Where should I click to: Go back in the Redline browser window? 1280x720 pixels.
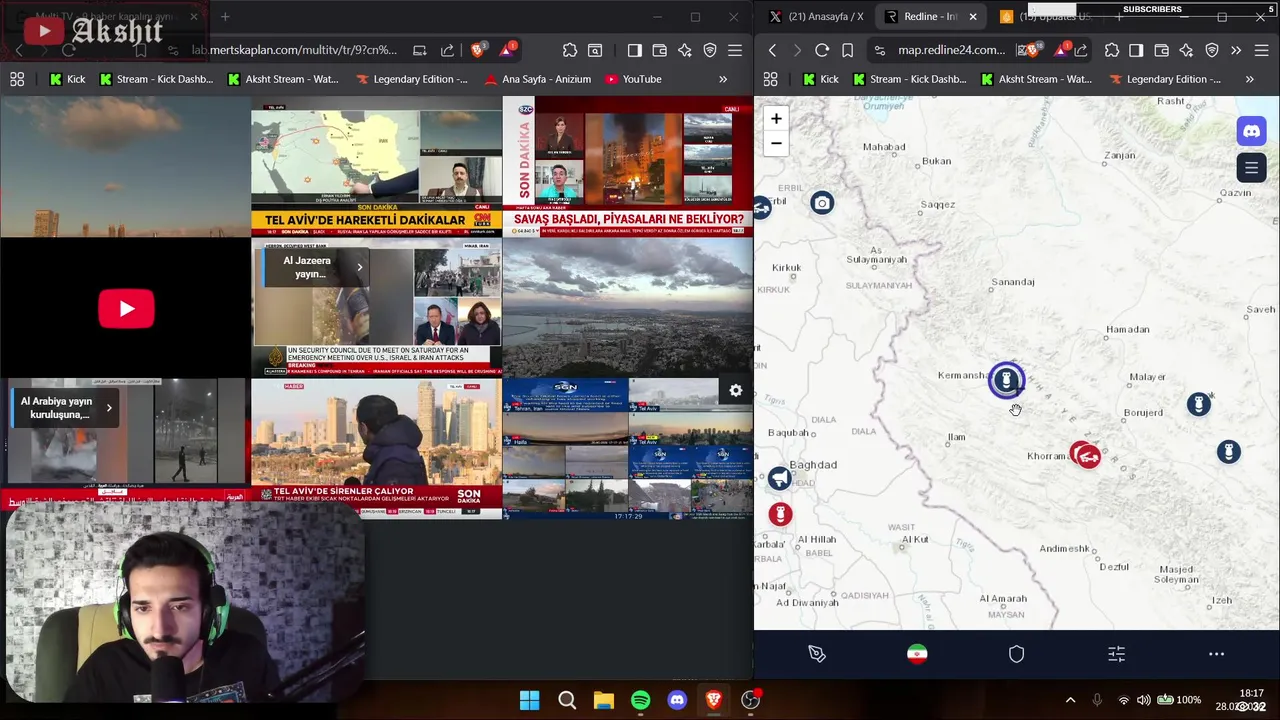coord(772,50)
